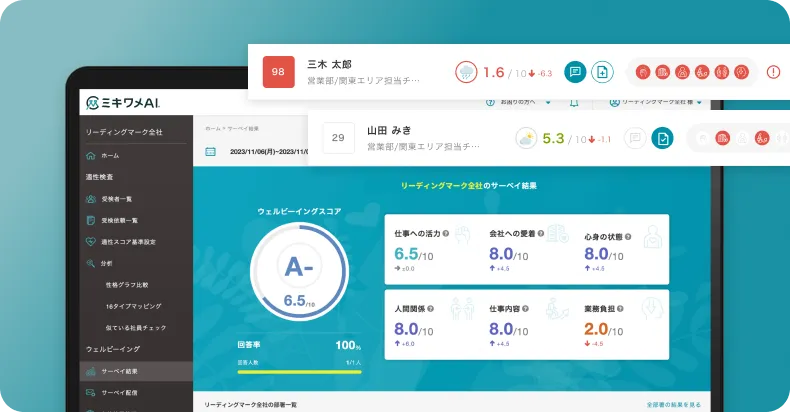Open 16タイプマッピング in the sidebar
Image resolution: width=790 pixels, height=412 pixels.
[x=136, y=306]
